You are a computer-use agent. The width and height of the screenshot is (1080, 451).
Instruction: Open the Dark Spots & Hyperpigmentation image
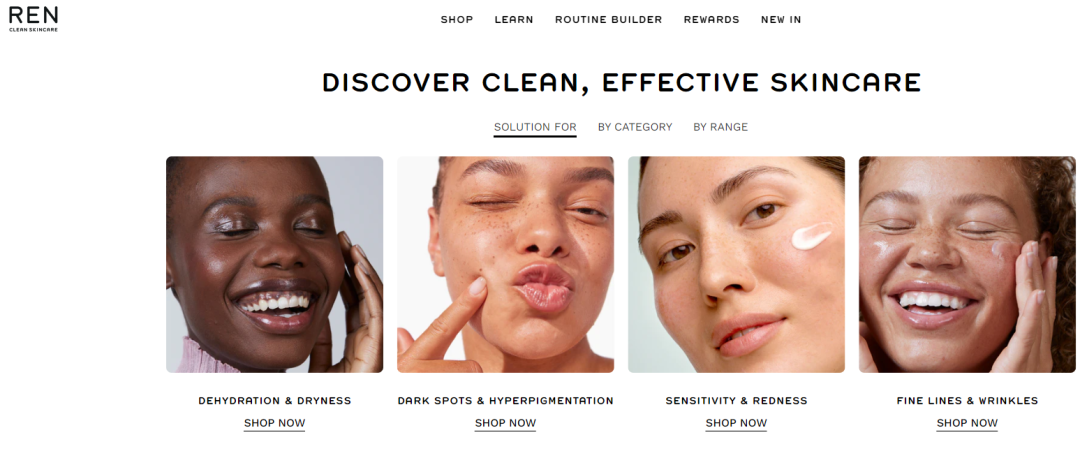pyautogui.click(x=506, y=264)
